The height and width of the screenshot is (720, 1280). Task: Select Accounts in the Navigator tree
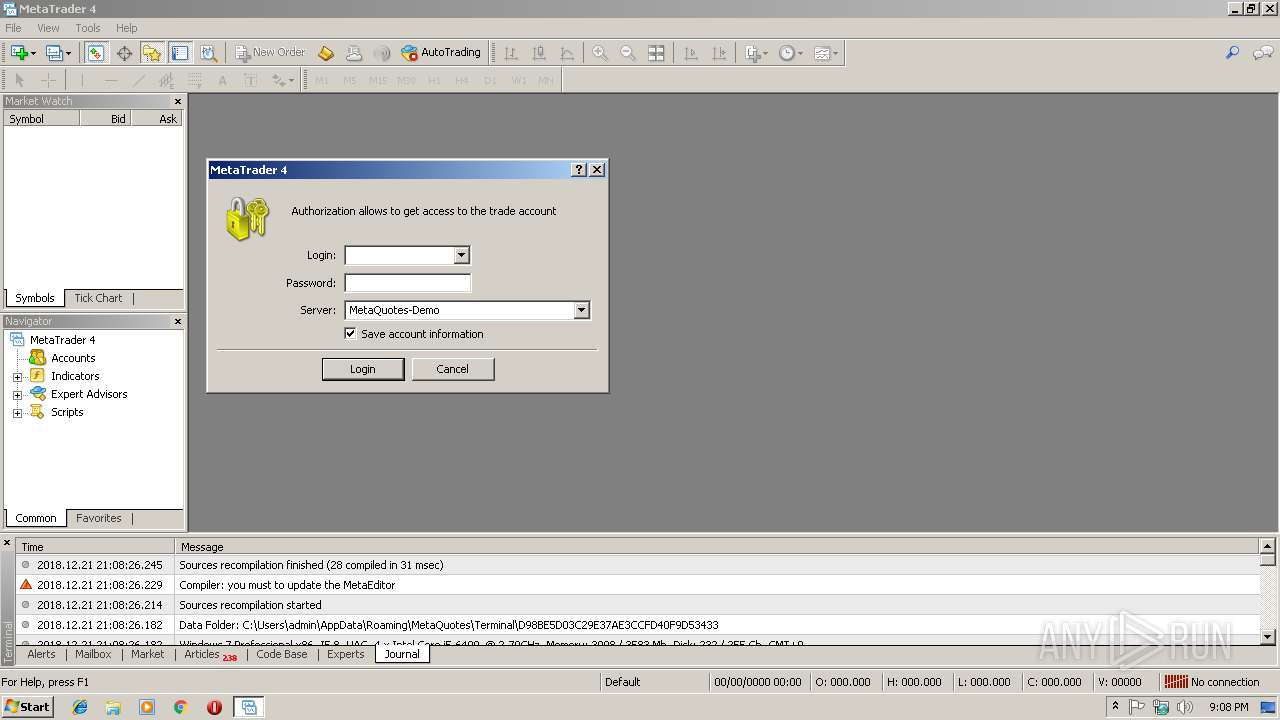tap(73, 358)
